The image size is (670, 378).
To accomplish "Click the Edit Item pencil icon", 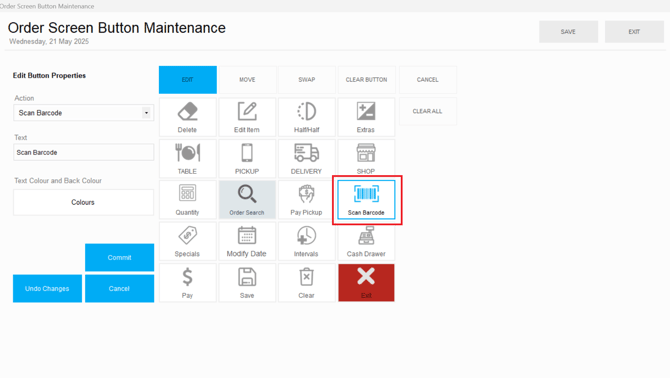I will point(247,117).
